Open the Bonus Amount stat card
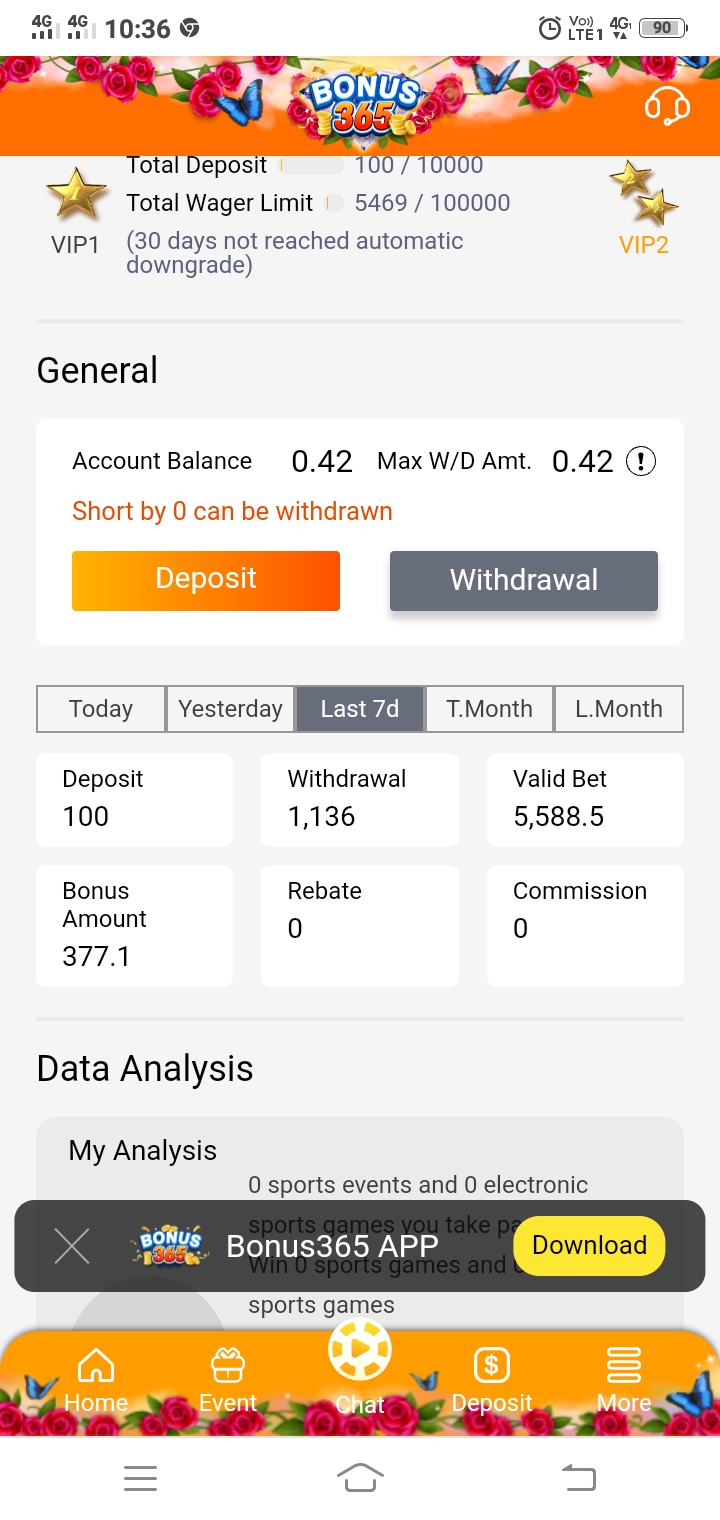720x1520 pixels. coord(134,926)
